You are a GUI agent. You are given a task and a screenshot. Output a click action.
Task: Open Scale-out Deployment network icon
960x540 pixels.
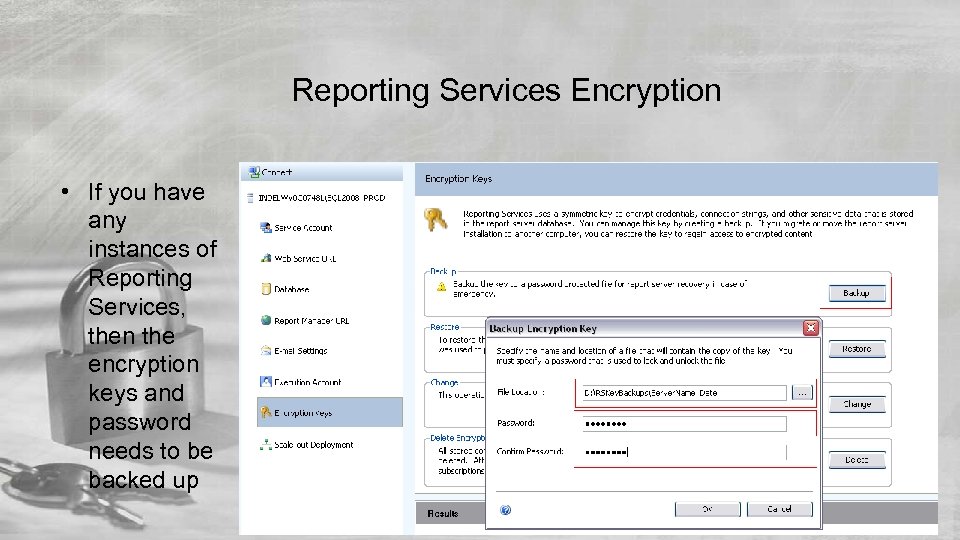266,444
